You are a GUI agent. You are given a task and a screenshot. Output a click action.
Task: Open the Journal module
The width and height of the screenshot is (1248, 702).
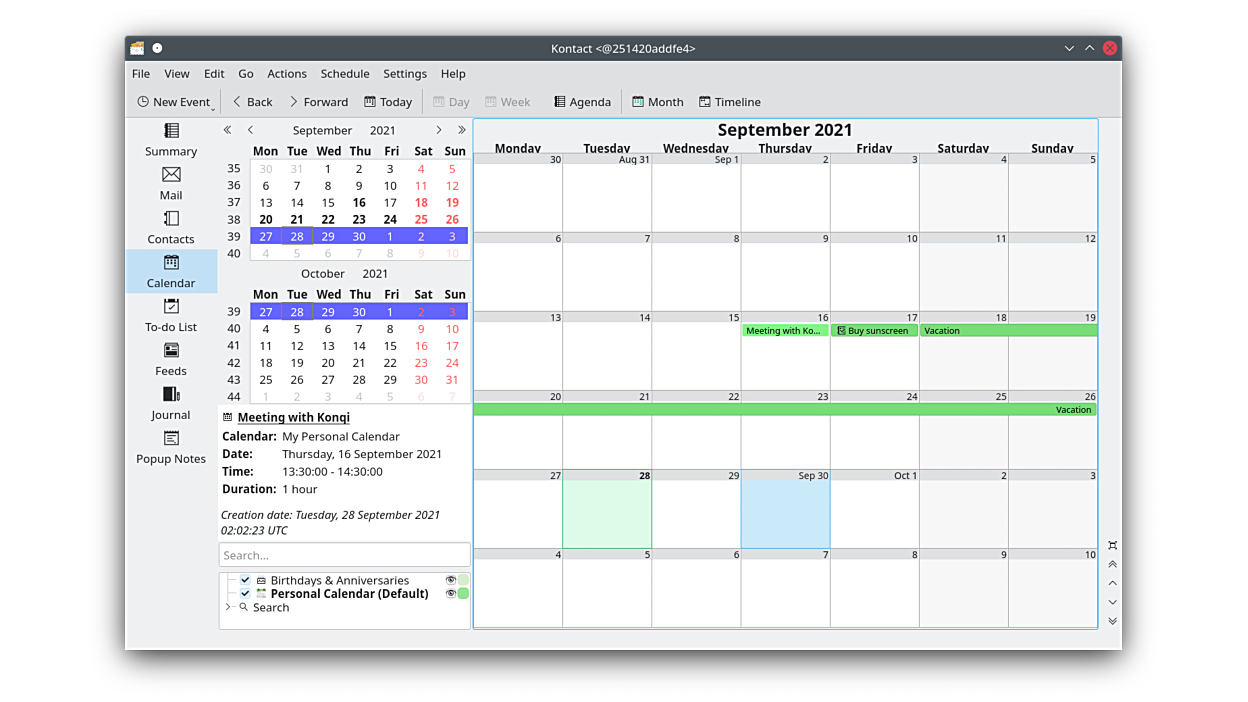click(x=171, y=403)
